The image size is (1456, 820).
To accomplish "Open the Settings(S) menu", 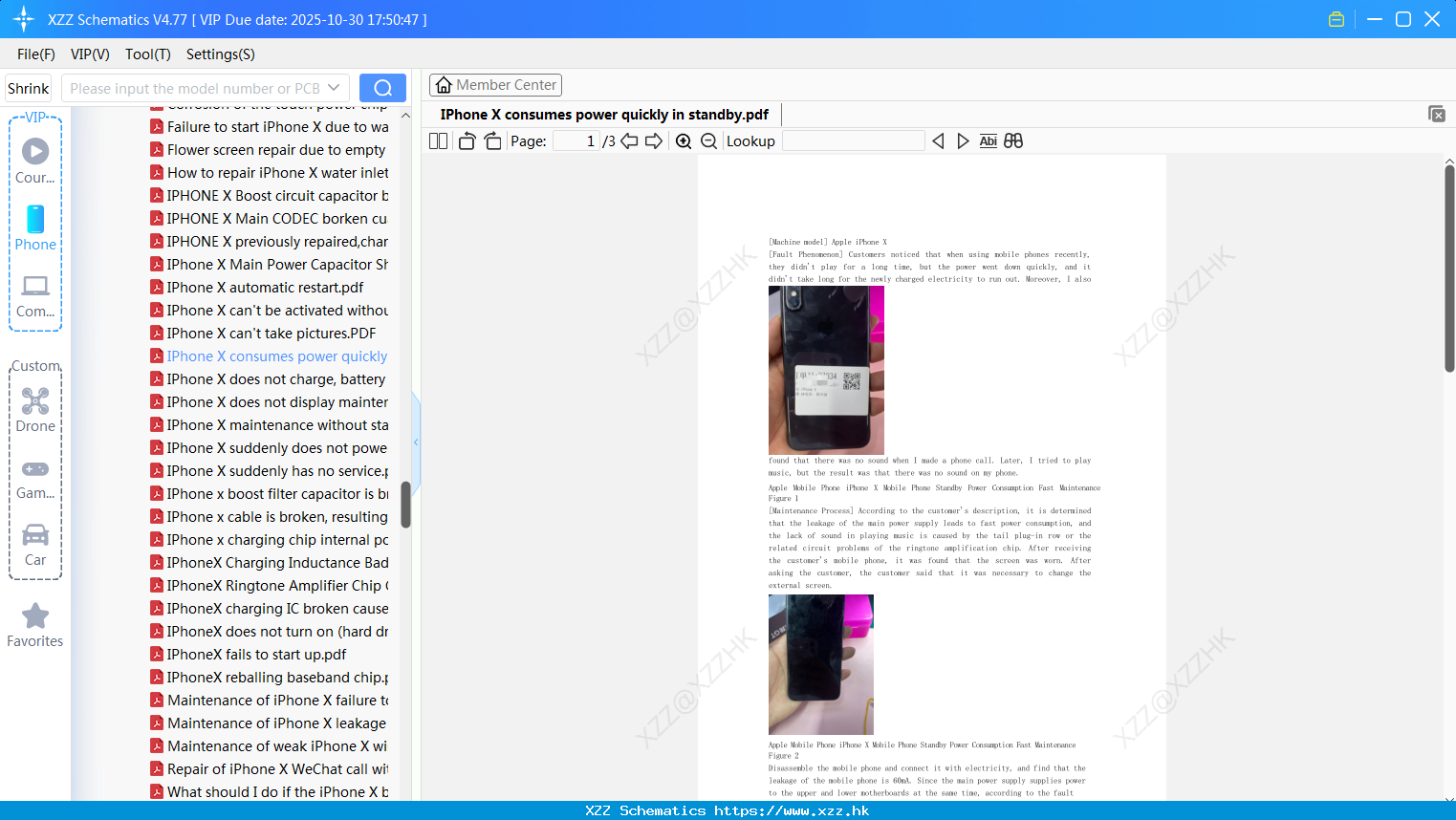I will (221, 54).
